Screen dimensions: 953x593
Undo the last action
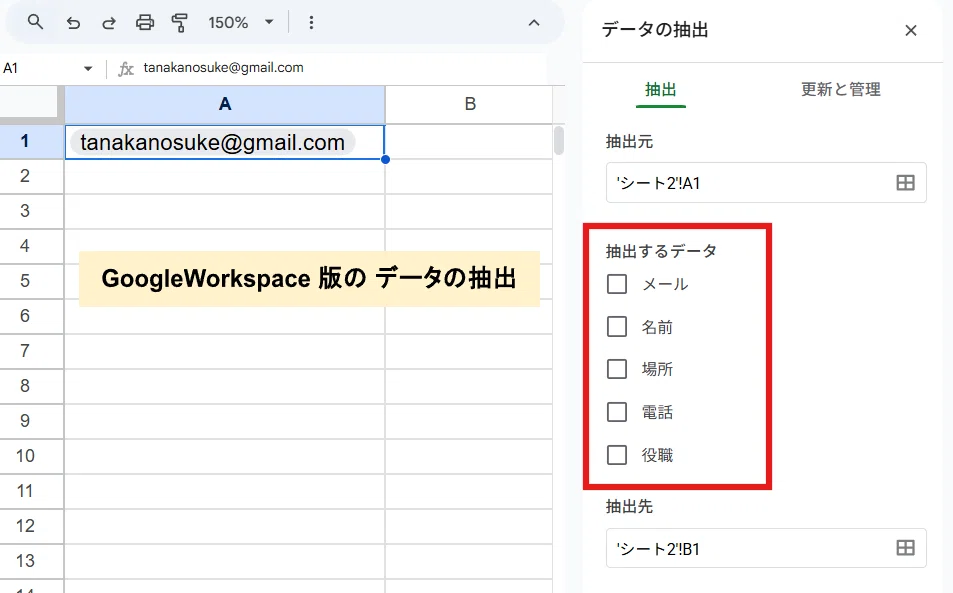[73, 23]
